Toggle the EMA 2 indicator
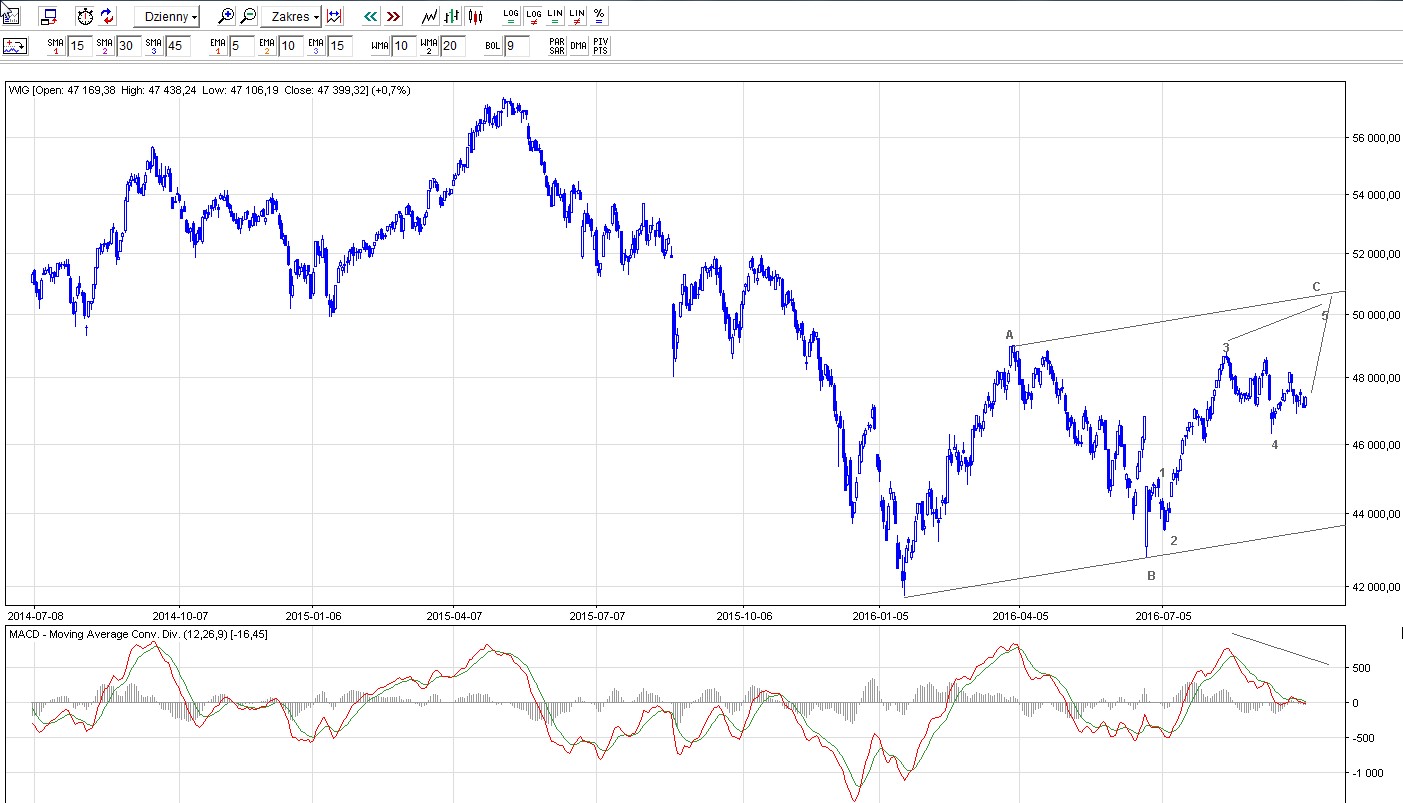Image resolution: width=1403 pixels, height=803 pixels. tap(267, 46)
